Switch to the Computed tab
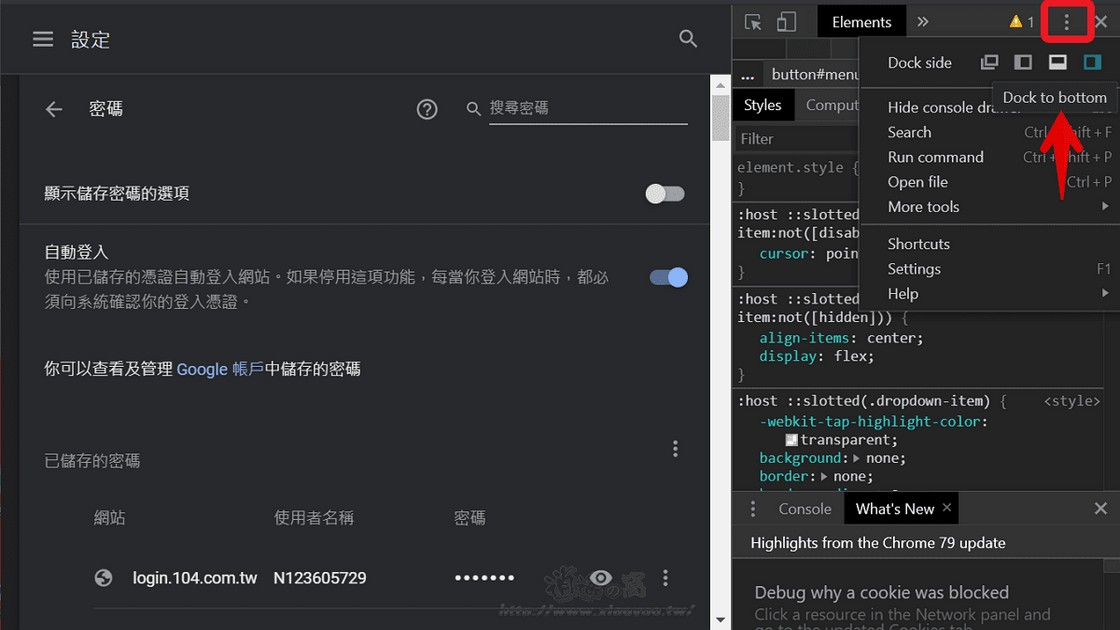This screenshot has height=630, width=1120. tap(832, 105)
